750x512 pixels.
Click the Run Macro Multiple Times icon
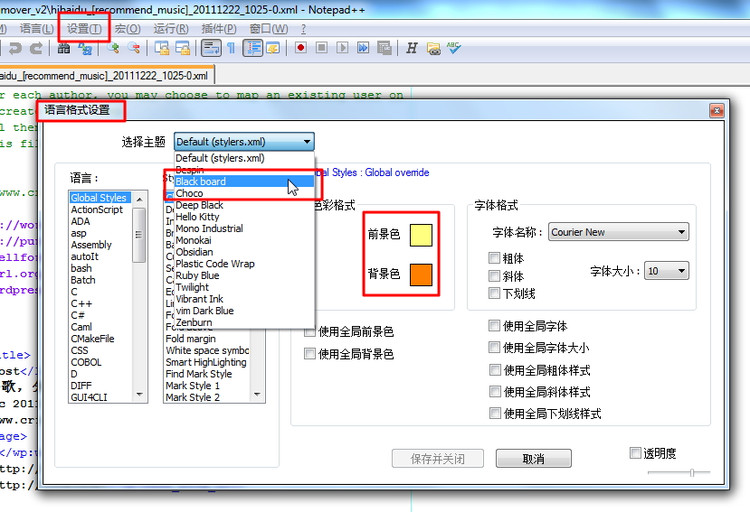(363, 47)
